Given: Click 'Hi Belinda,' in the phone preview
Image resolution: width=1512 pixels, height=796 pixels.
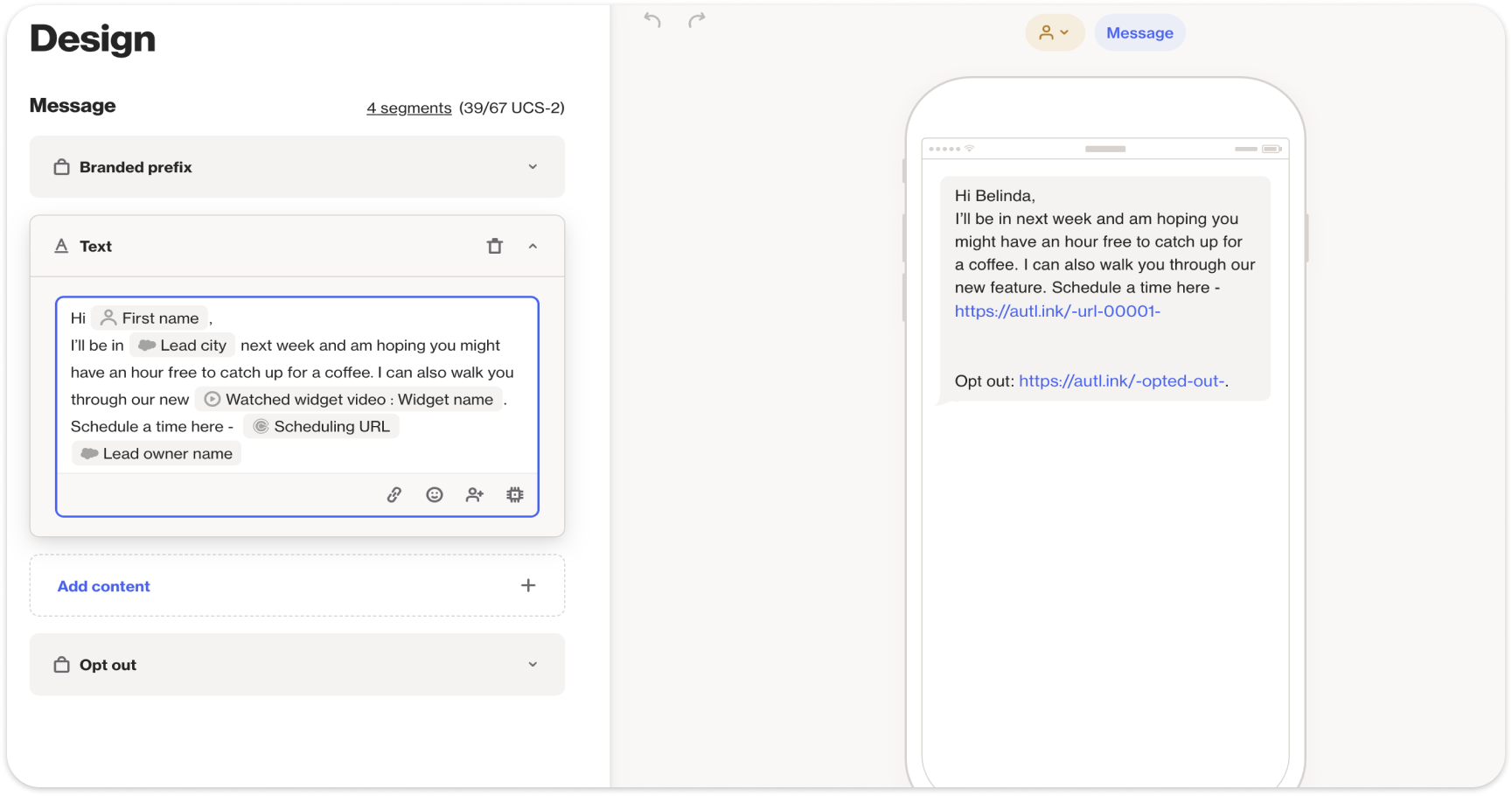Looking at the screenshot, I should tap(994, 196).
